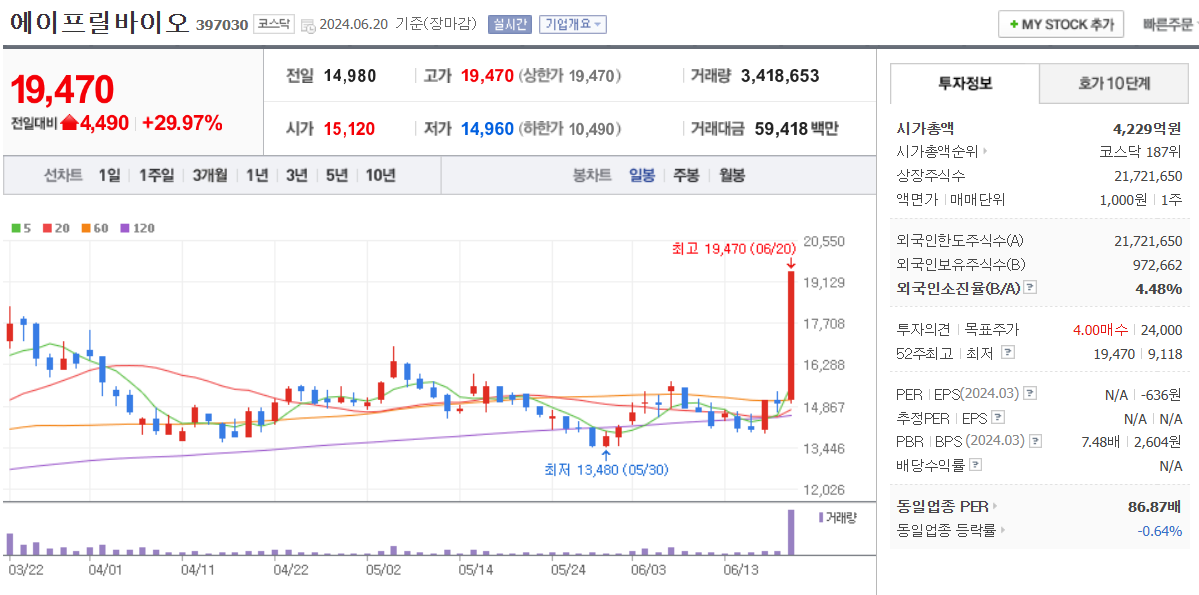Click the 코스닥 187위 rank value

point(1142,151)
